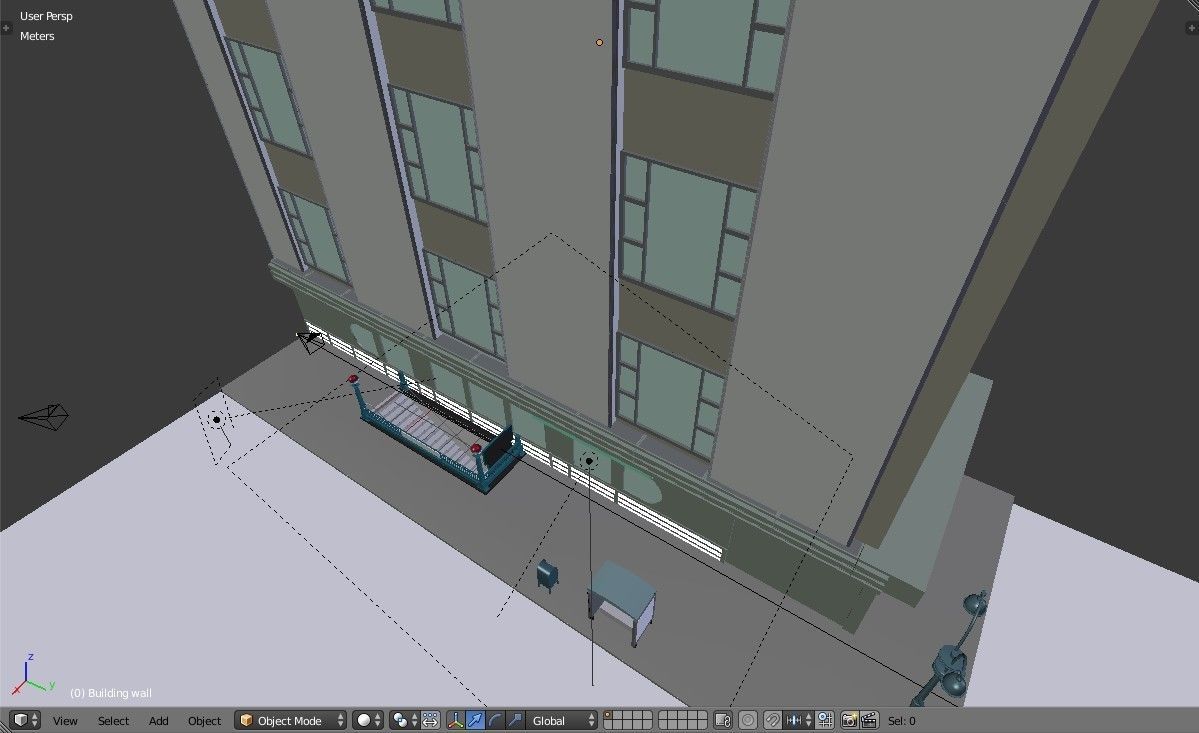The width and height of the screenshot is (1199, 733).
Task: Open the Global transform orientation dropdown
Action: (x=560, y=720)
